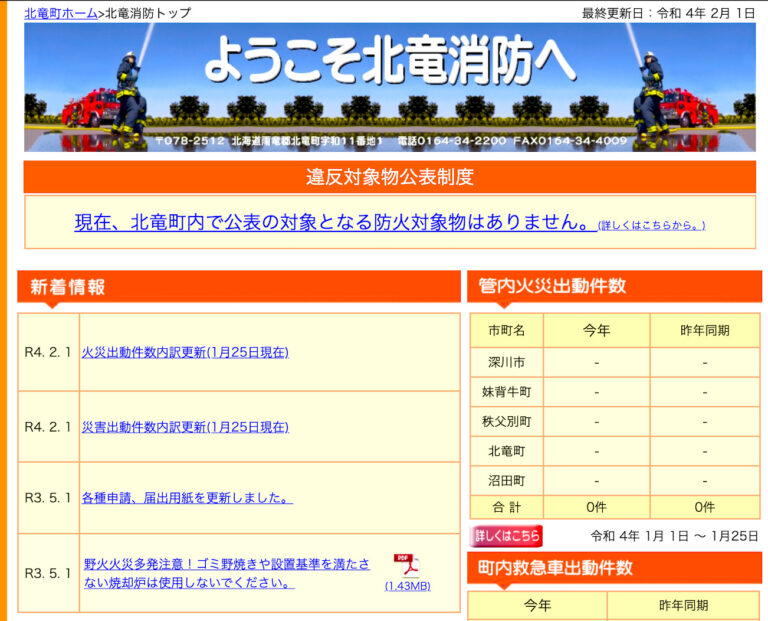Select the 町内救急車出動件数 section header
Screen dimensions: 768x621
click(613, 568)
